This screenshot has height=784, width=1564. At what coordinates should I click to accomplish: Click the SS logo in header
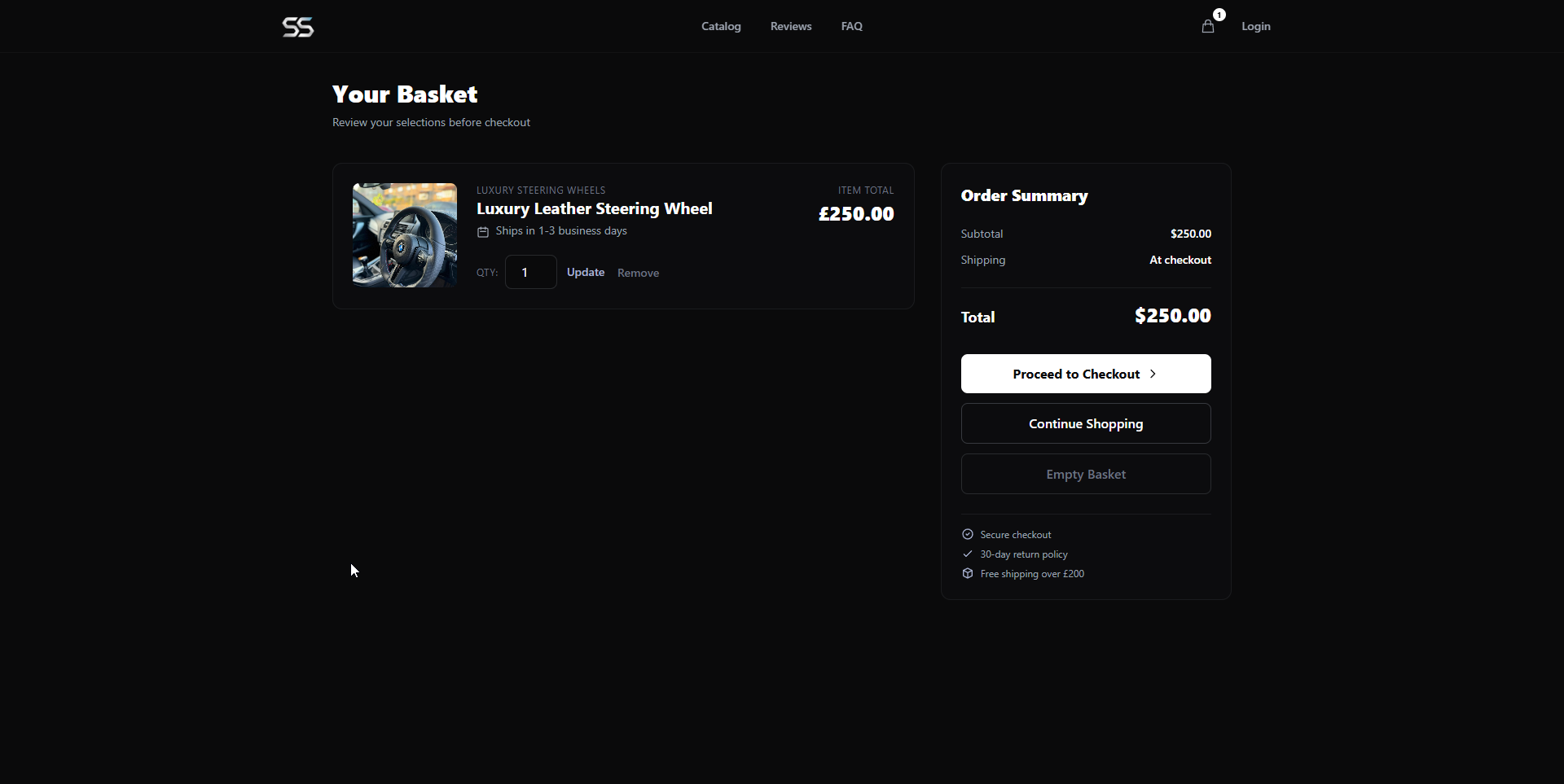298,27
